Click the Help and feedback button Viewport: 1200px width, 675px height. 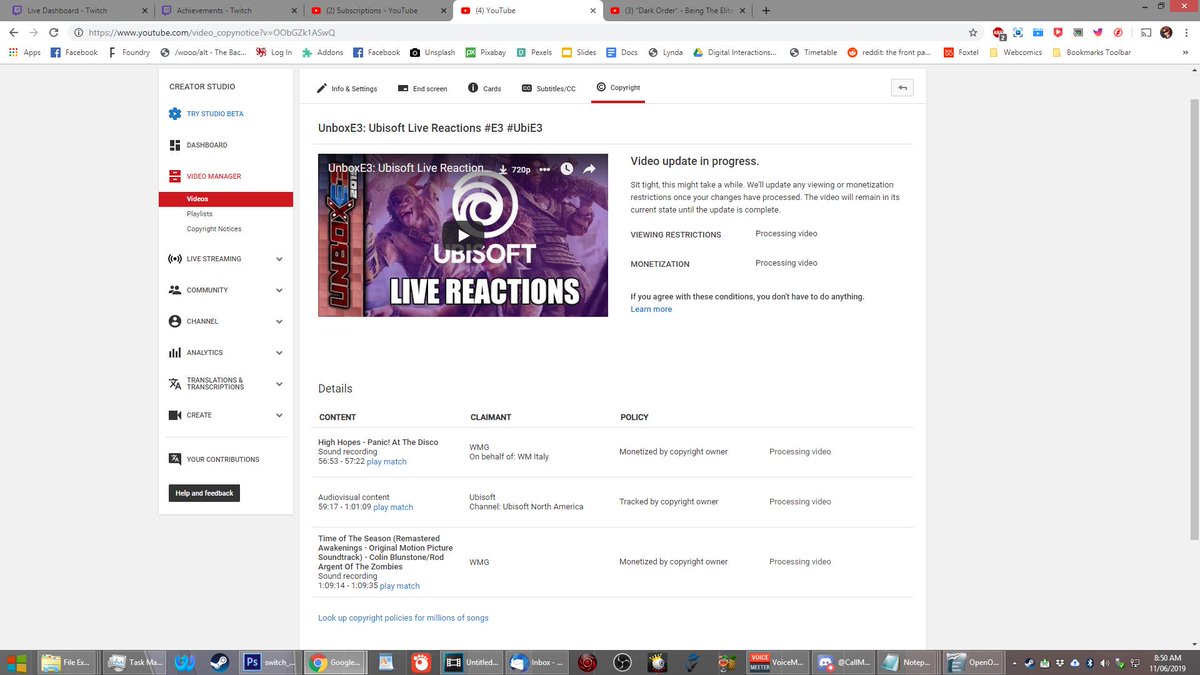click(204, 493)
